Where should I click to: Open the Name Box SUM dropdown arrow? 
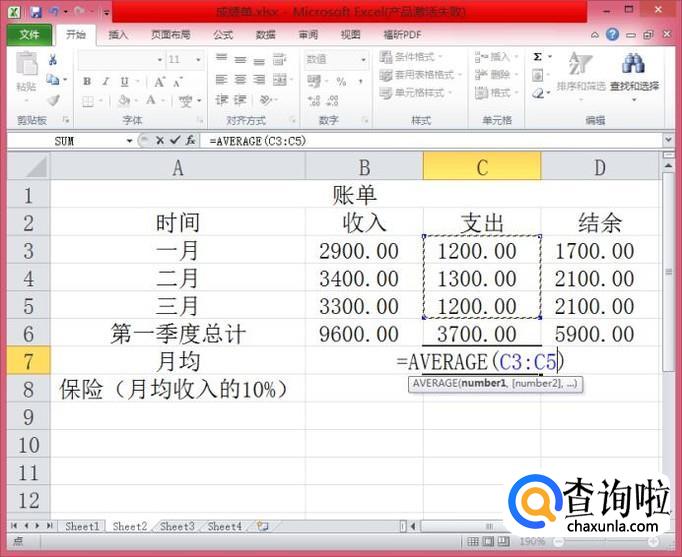[x=129, y=140]
